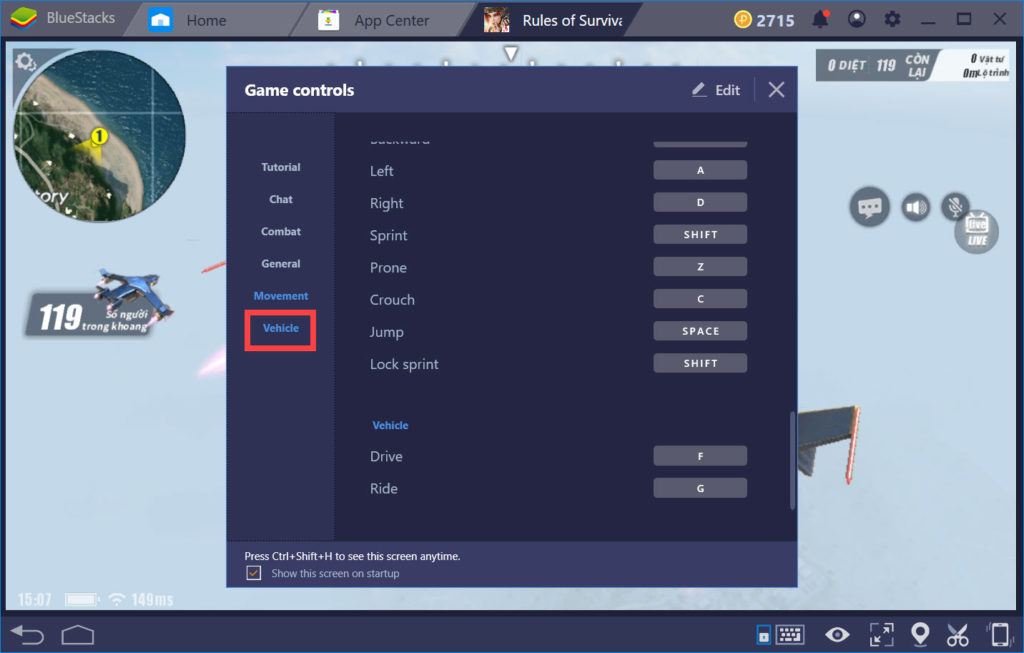Click the Crouch label
Viewport: 1024px width, 653px height.
(x=392, y=300)
